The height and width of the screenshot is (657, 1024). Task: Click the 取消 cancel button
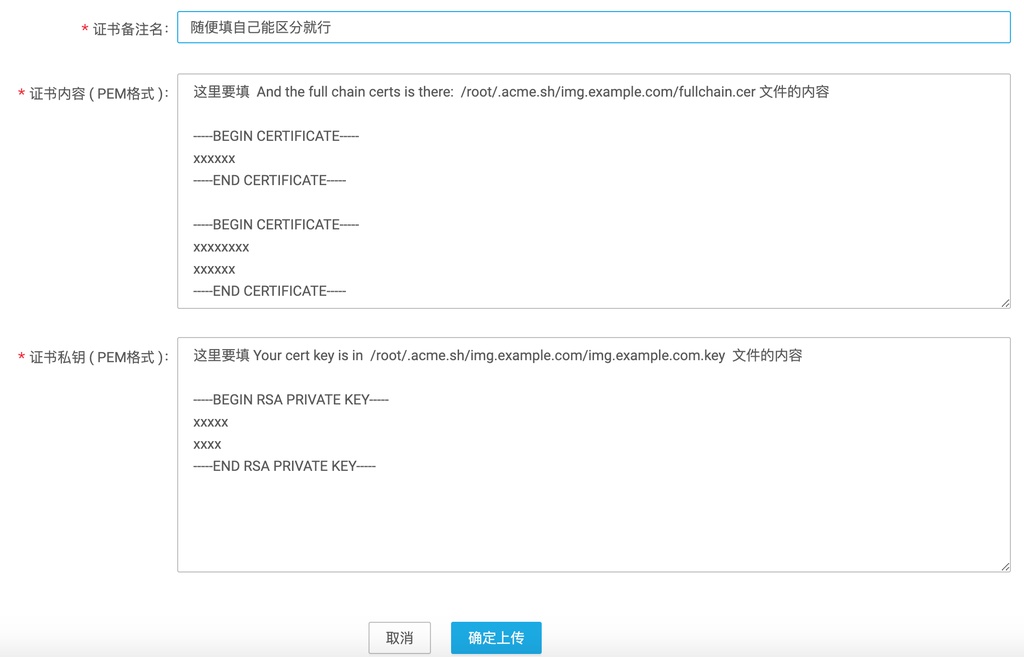pos(399,637)
